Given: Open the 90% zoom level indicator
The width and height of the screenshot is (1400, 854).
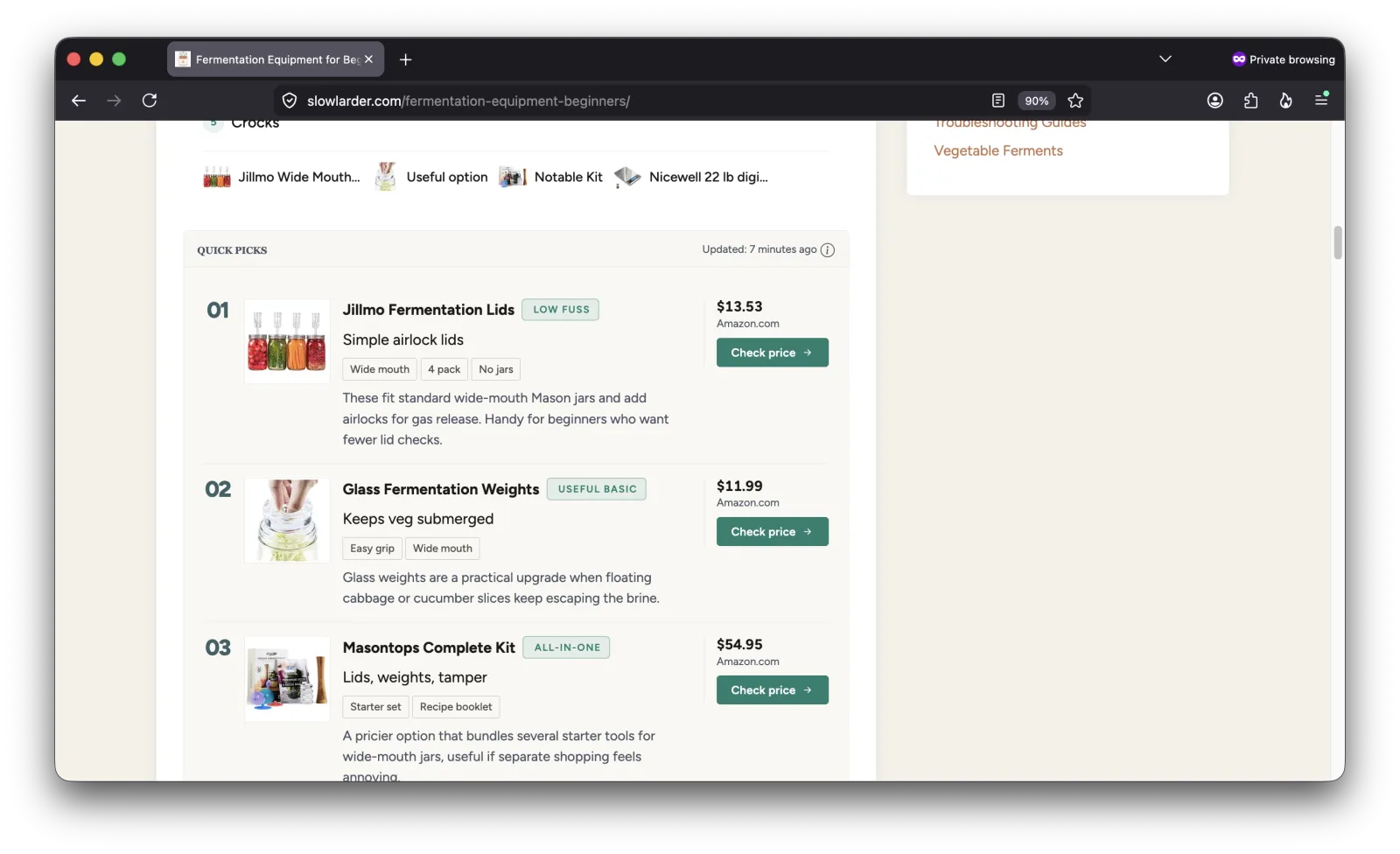Looking at the screenshot, I should (x=1037, y=101).
